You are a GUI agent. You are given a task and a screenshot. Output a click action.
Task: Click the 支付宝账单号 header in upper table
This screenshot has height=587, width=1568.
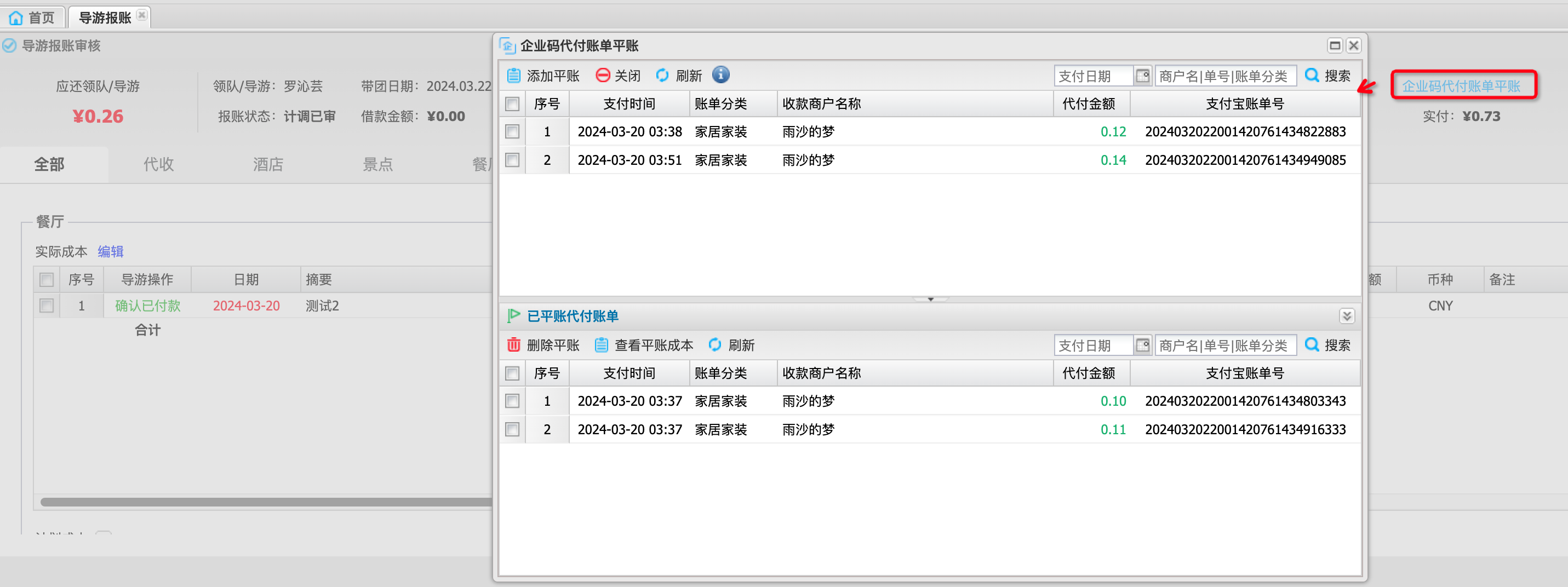click(1245, 104)
